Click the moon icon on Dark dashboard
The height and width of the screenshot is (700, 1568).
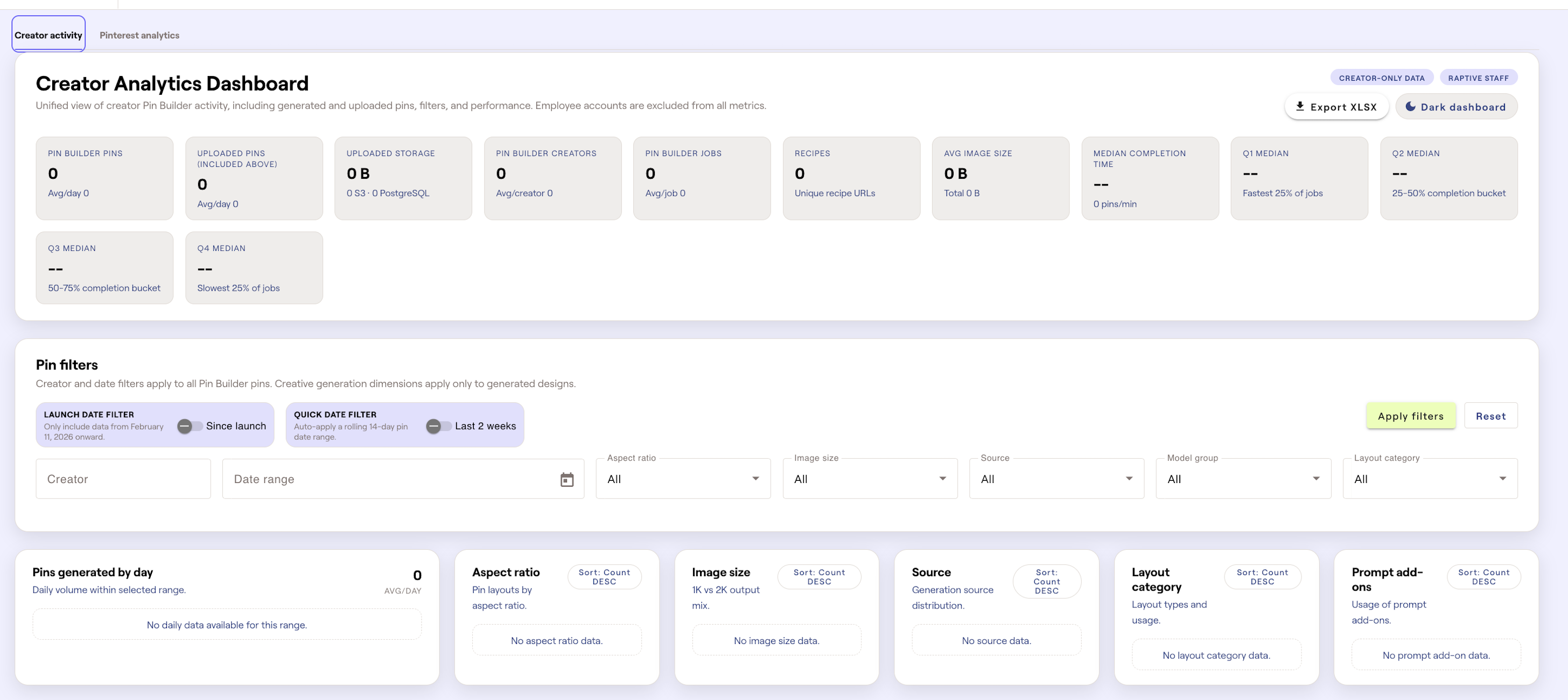1410,107
